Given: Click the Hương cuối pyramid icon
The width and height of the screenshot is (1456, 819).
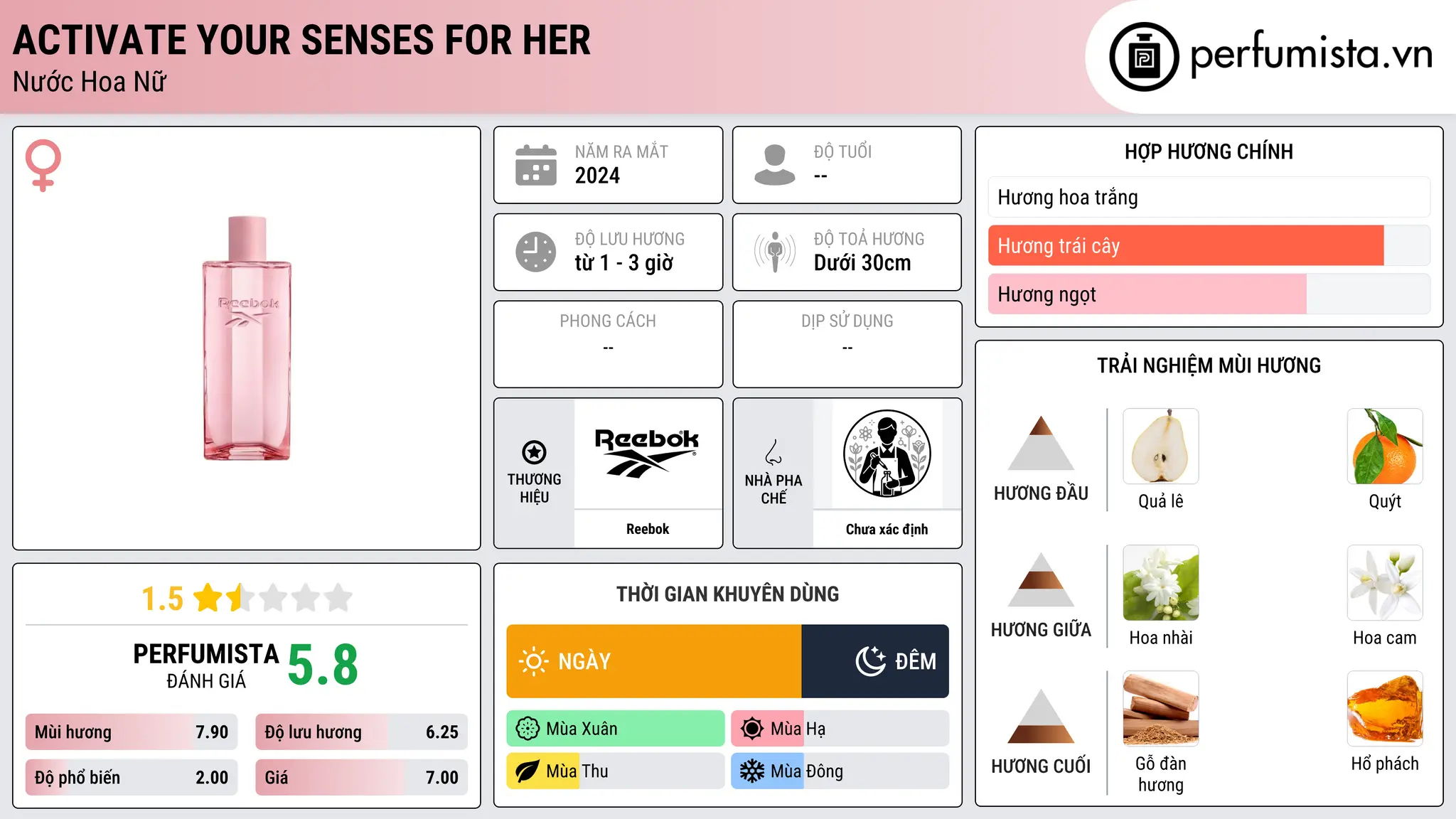Looking at the screenshot, I should pyautogui.click(x=1041, y=716).
